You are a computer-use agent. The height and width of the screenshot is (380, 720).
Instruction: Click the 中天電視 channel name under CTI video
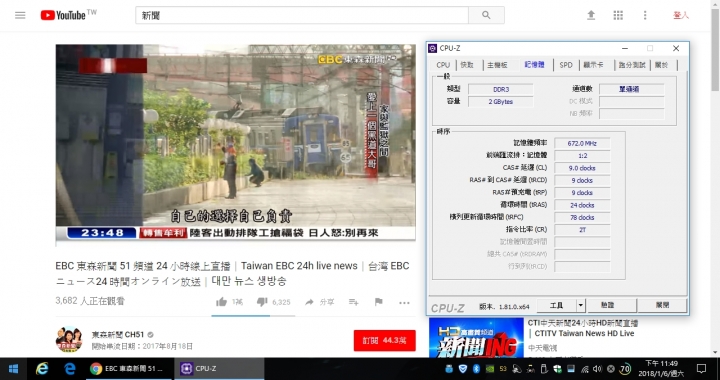point(542,348)
